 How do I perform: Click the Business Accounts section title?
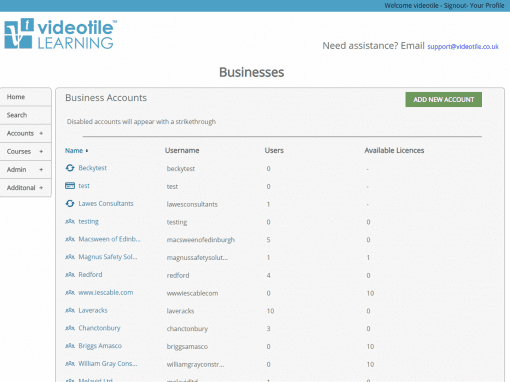[106, 98]
